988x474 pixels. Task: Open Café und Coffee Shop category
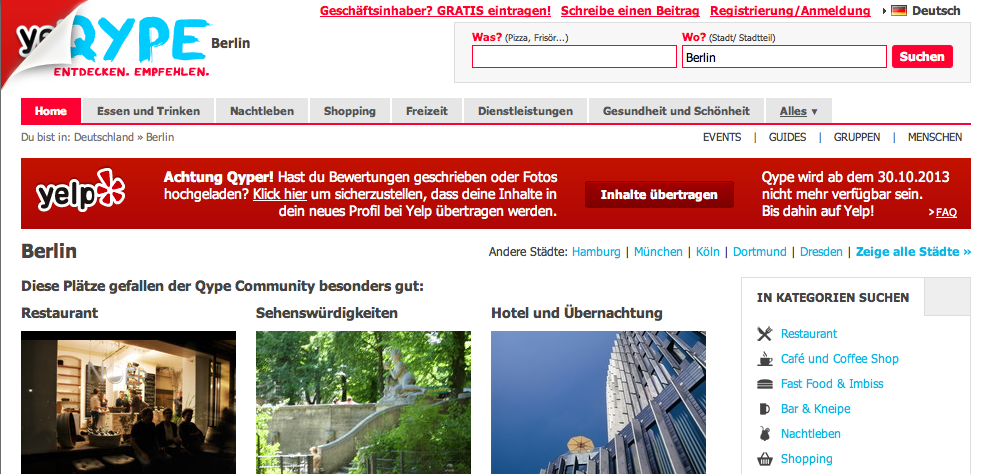click(x=840, y=359)
